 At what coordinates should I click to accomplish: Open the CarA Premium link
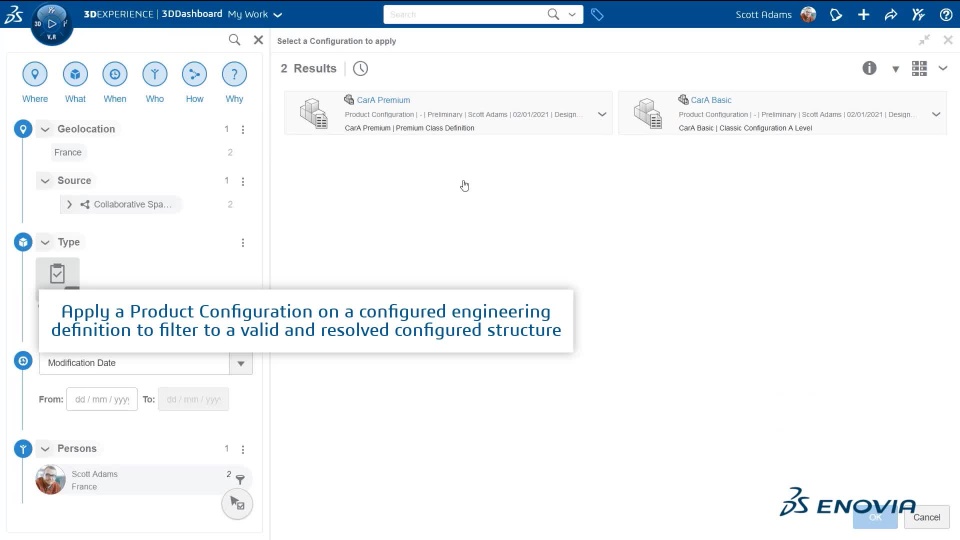coord(383,100)
